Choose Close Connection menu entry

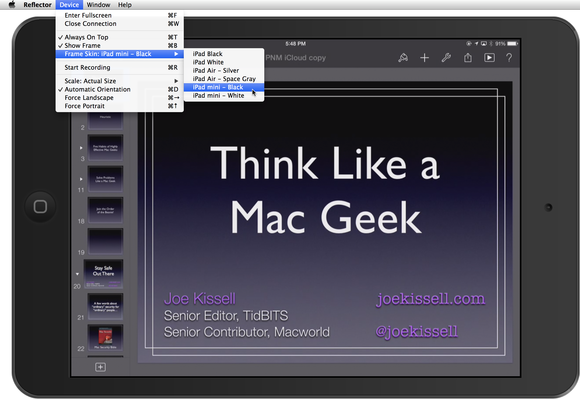pyautogui.click(x=119, y=24)
